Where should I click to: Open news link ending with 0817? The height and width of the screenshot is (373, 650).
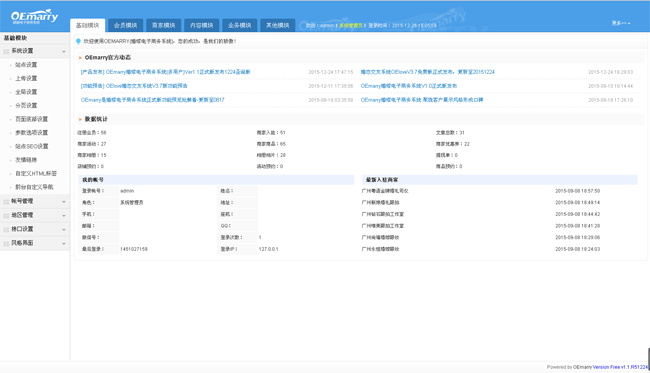[x=153, y=100]
